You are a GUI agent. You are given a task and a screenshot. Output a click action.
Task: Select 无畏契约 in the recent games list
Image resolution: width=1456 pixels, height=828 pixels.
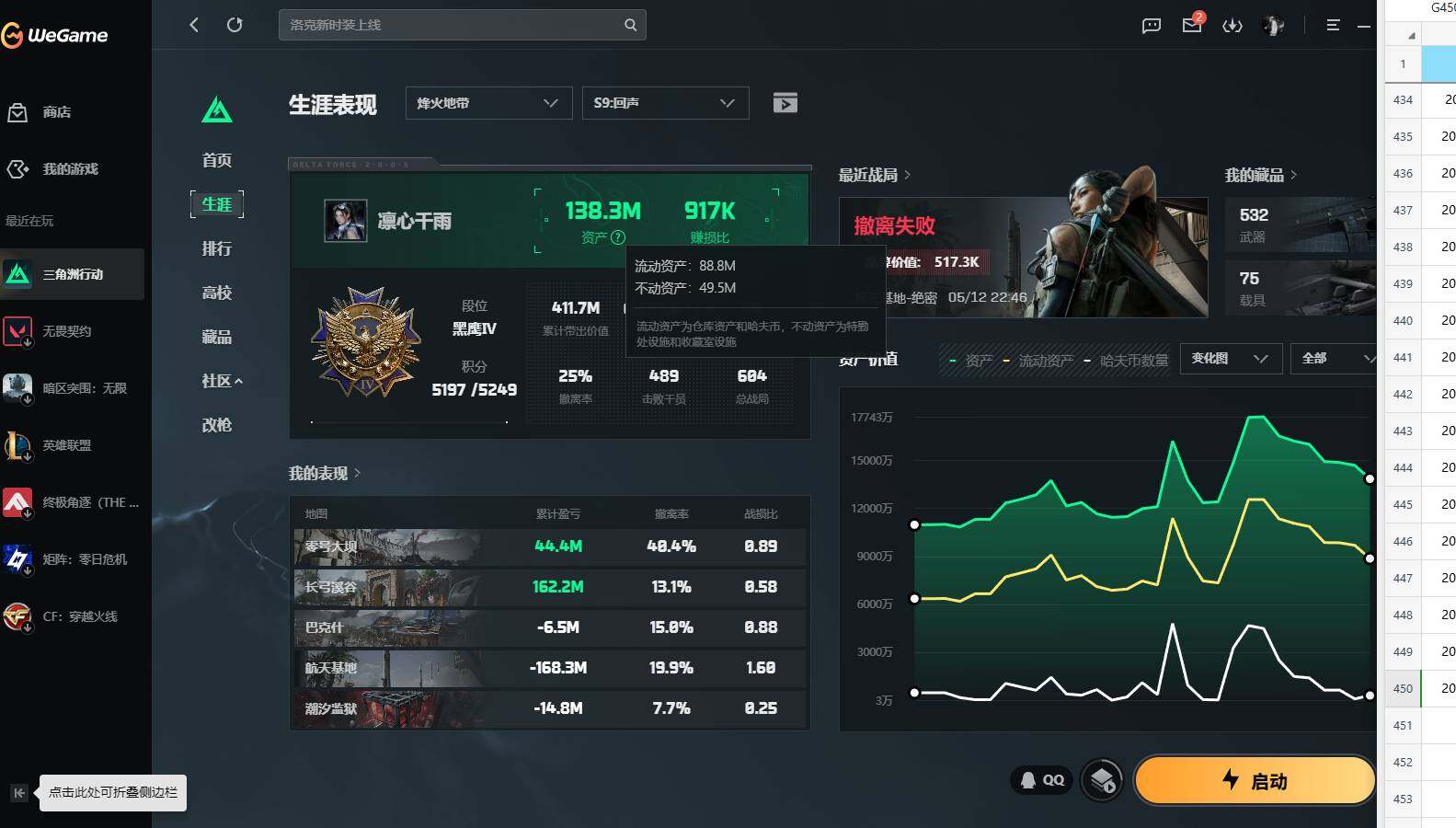click(73, 331)
